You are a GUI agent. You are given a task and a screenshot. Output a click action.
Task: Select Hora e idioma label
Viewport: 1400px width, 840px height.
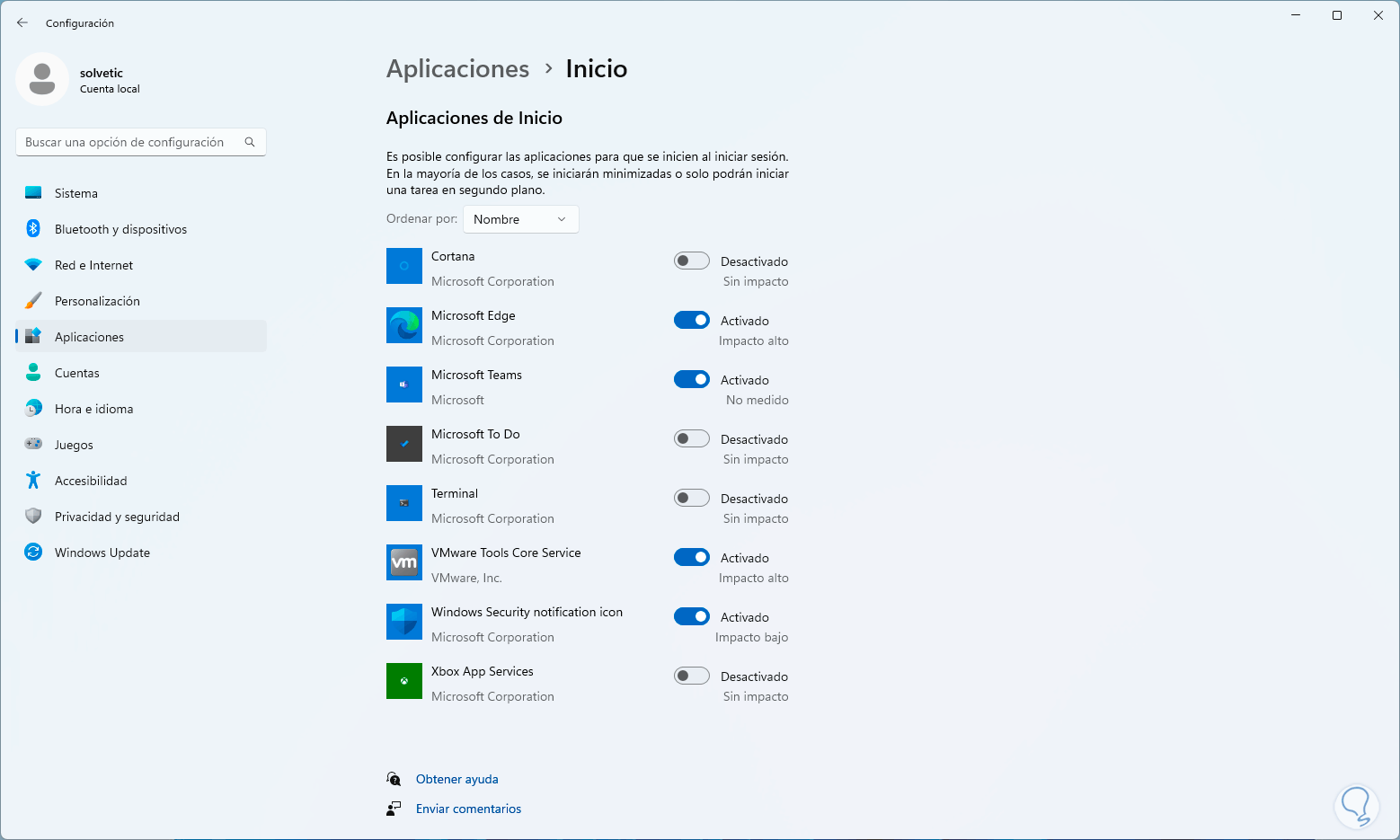point(94,409)
